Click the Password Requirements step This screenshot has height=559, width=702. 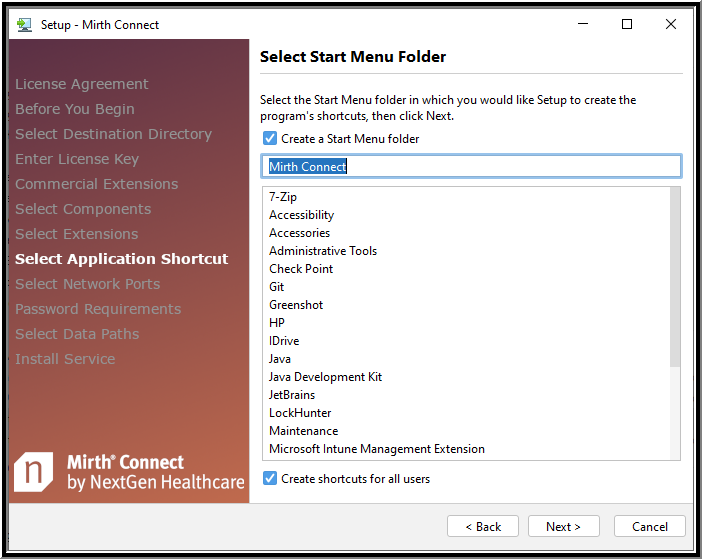pyautogui.click(x=98, y=309)
